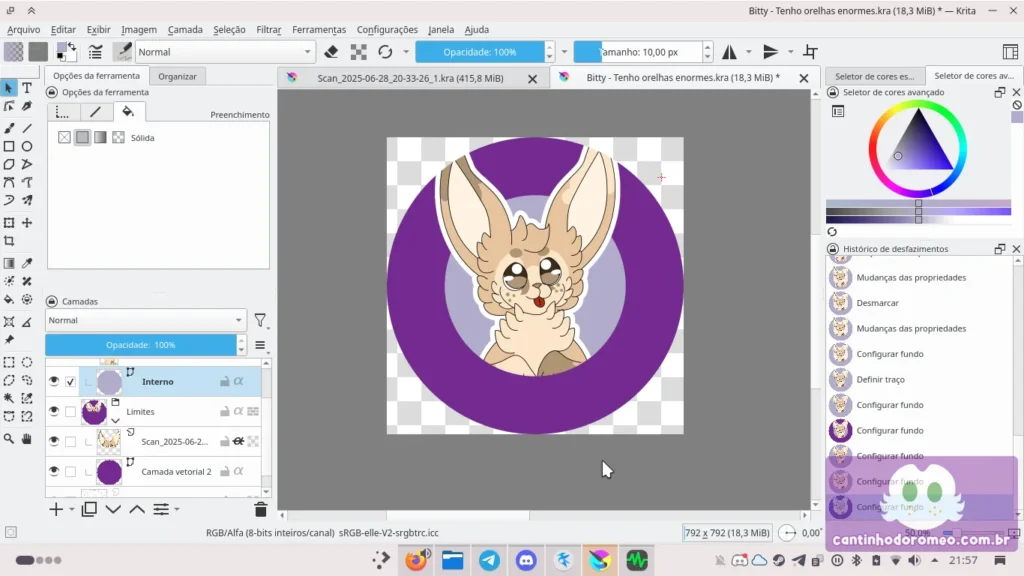Image resolution: width=1024 pixels, height=576 pixels.
Task: Select the Measure tool
Action: 27,321
